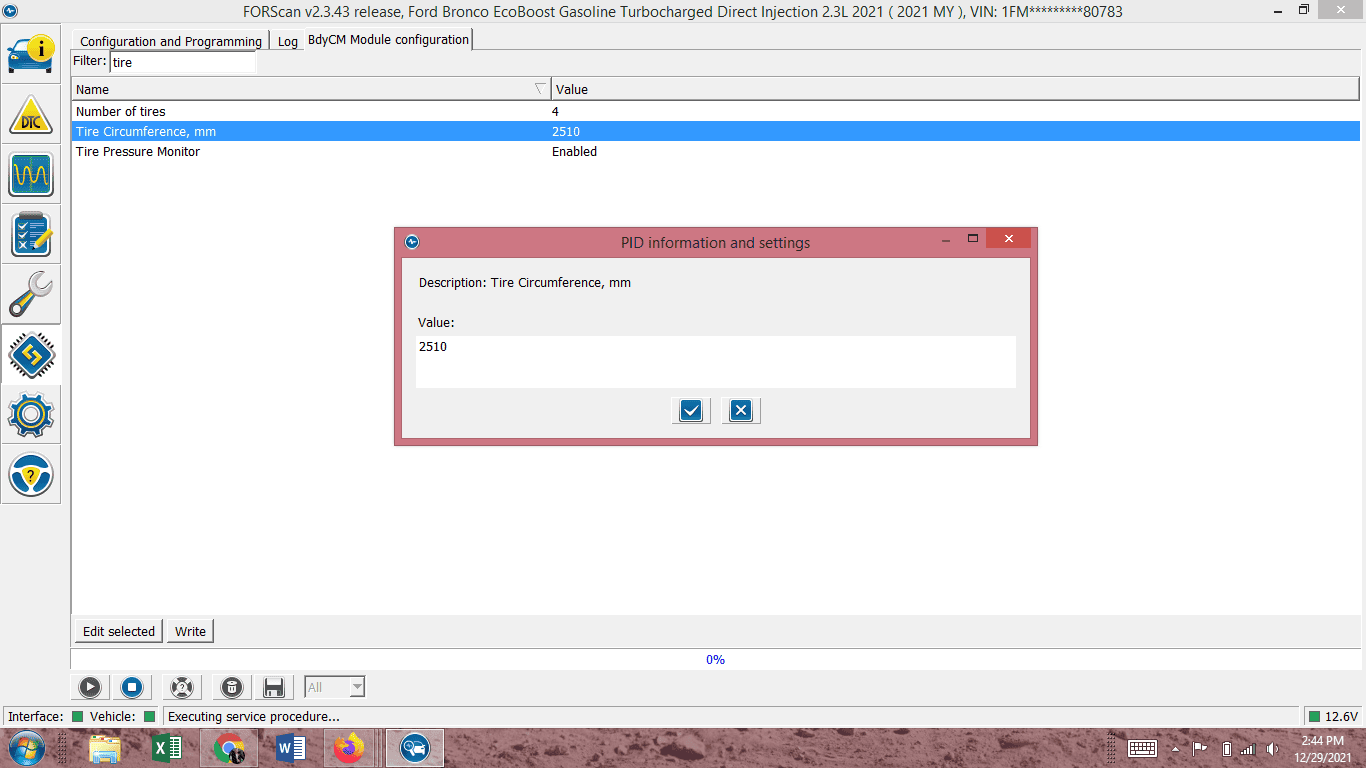The image size is (1366, 768).
Task: Open Excel from the taskbar
Action: 167,748
